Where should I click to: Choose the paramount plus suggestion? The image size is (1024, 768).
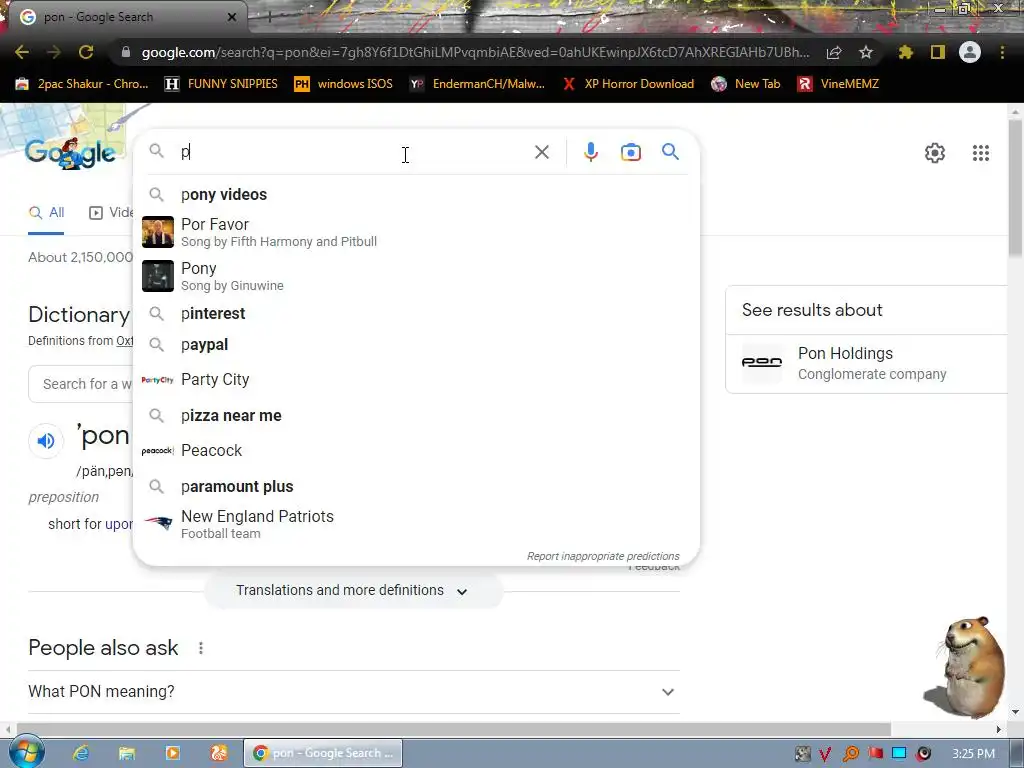coord(416,487)
